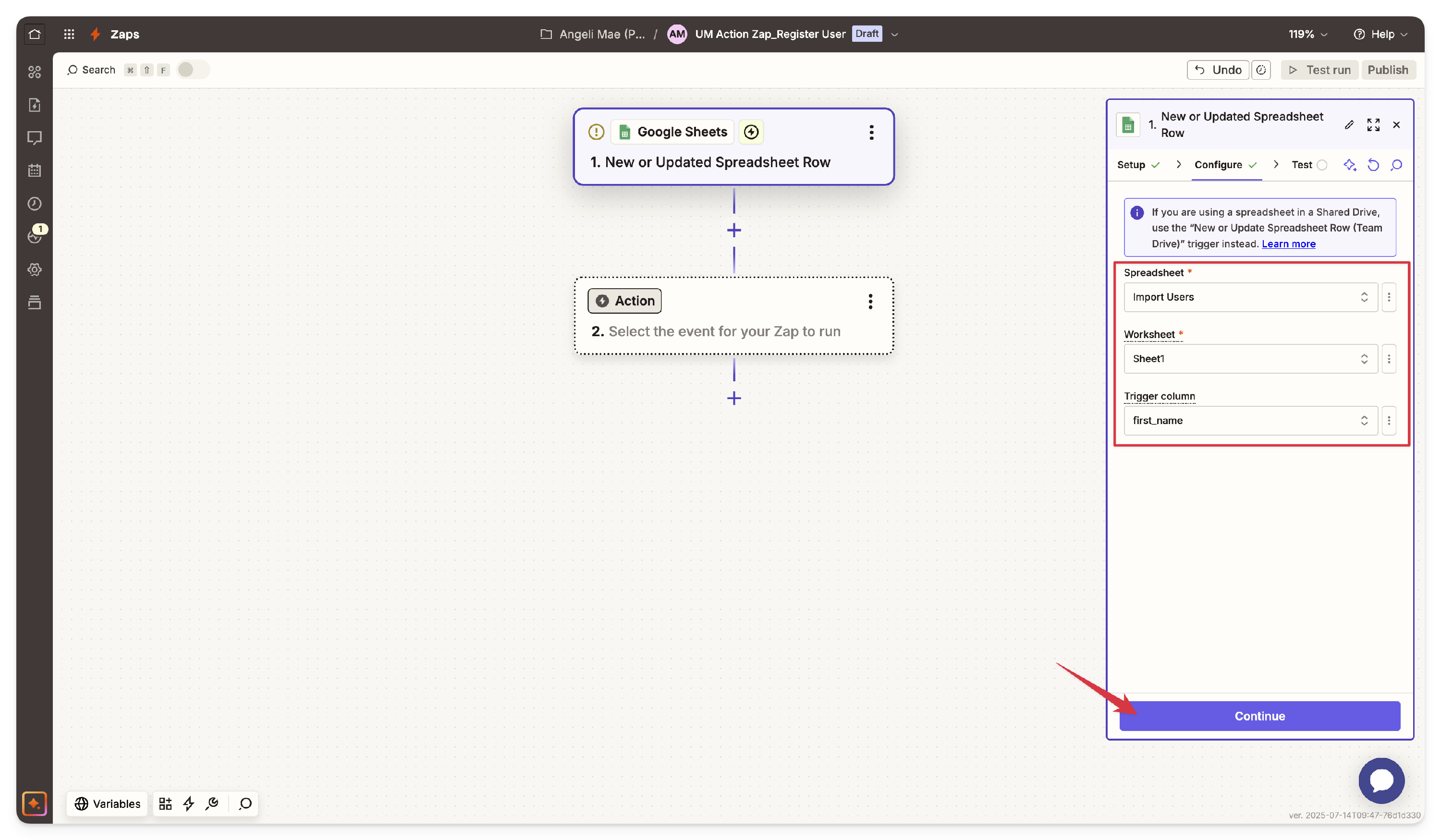
Task: Open the clock Zap runs sidebar icon
Action: pyautogui.click(x=34, y=204)
